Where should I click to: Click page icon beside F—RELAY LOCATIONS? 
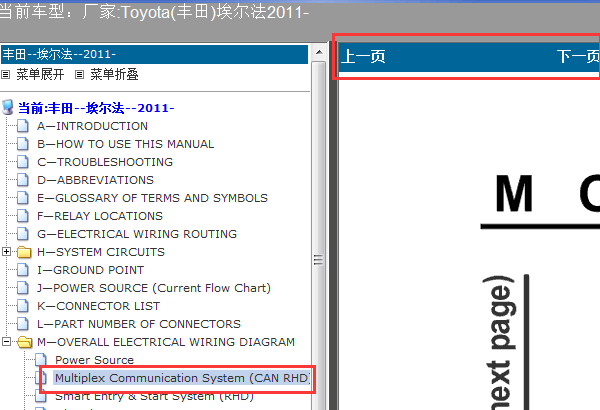tap(23, 216)
